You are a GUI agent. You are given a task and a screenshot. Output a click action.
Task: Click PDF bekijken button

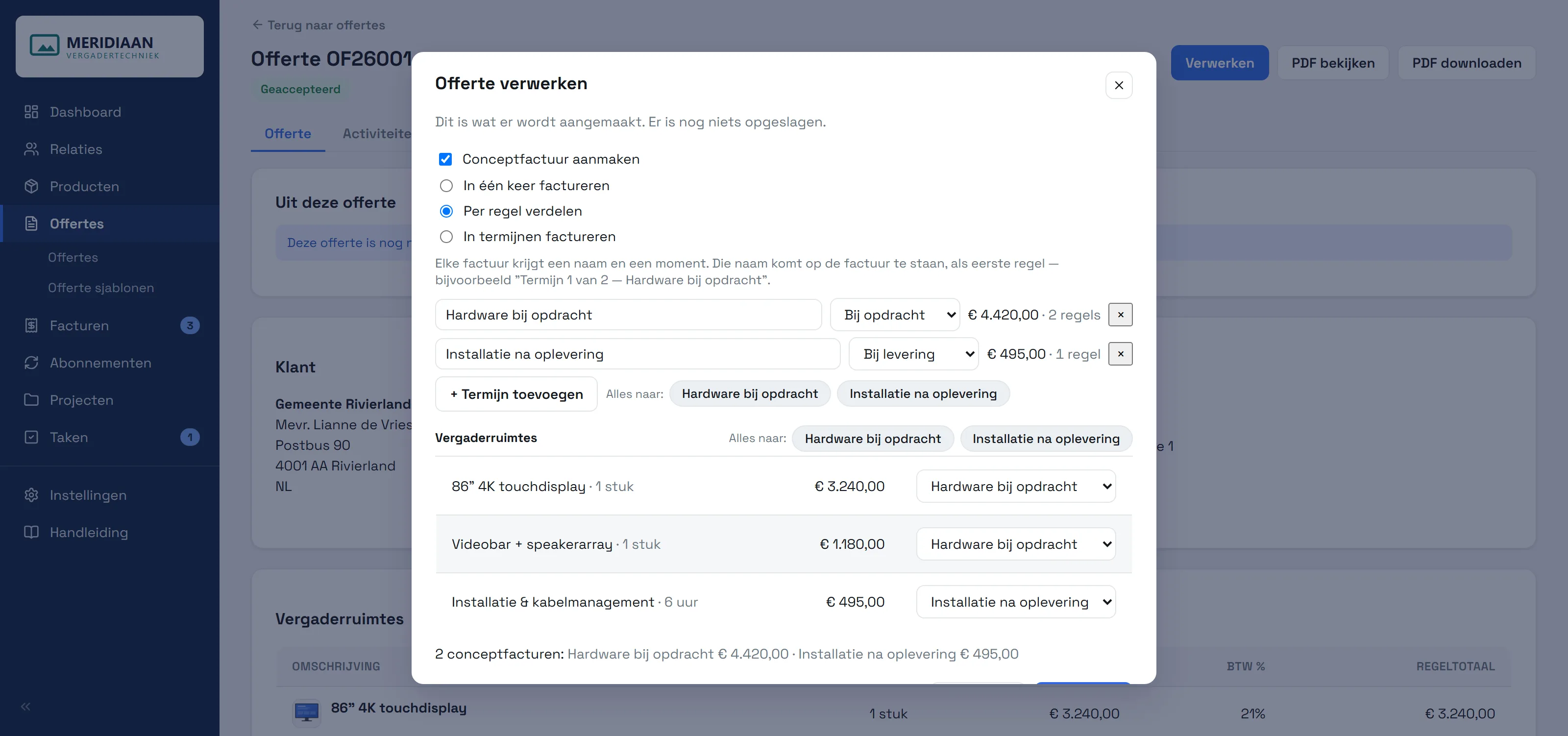pos(1333,63)
